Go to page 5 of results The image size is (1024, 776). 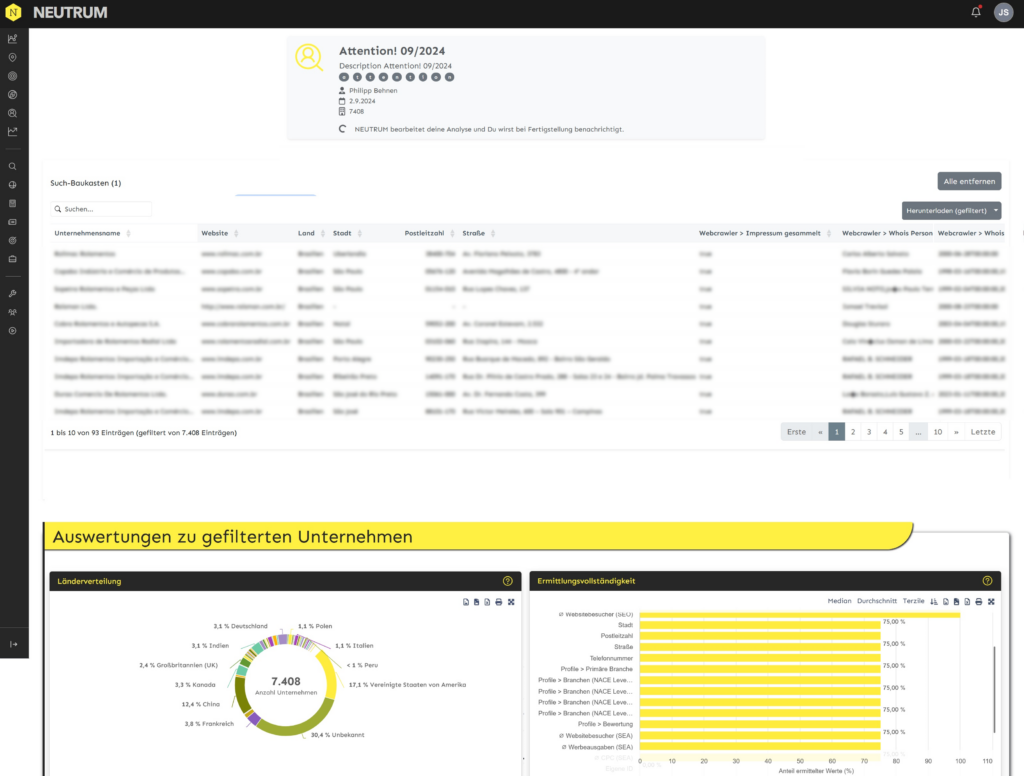[901, 432]
